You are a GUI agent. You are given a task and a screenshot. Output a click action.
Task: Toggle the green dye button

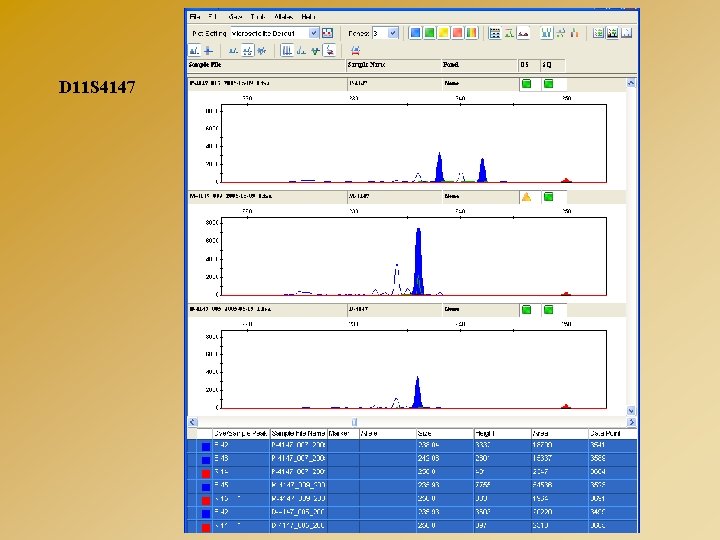click(x=429, y=33)
